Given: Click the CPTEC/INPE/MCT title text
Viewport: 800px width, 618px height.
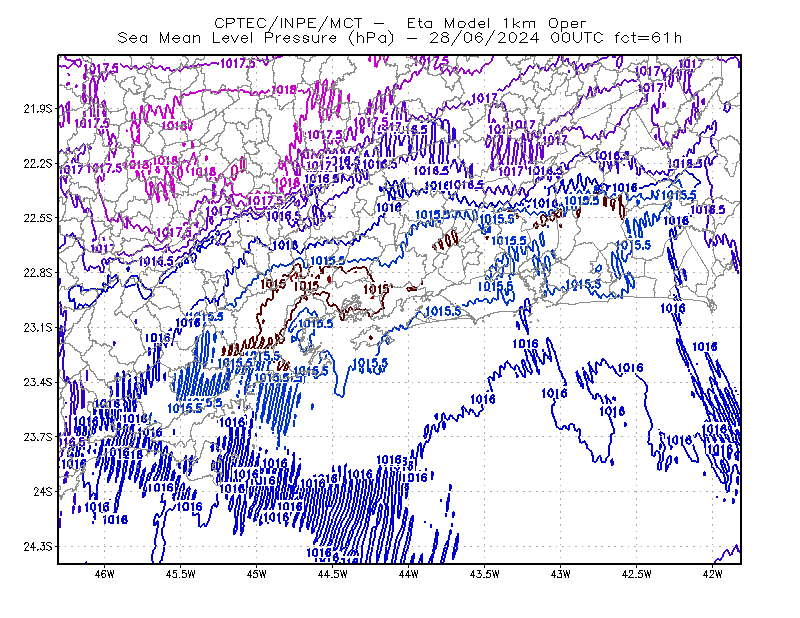Looking at the screenshot, I should point(288,23).
